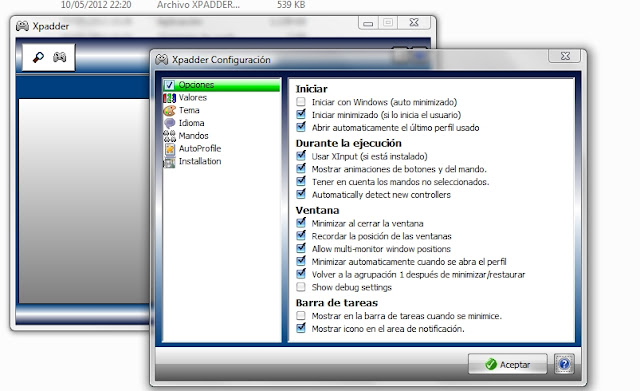Uncheck Recordar la posición de las ventanas
Viewport: 640px width, 391px height.
(301, 235)
